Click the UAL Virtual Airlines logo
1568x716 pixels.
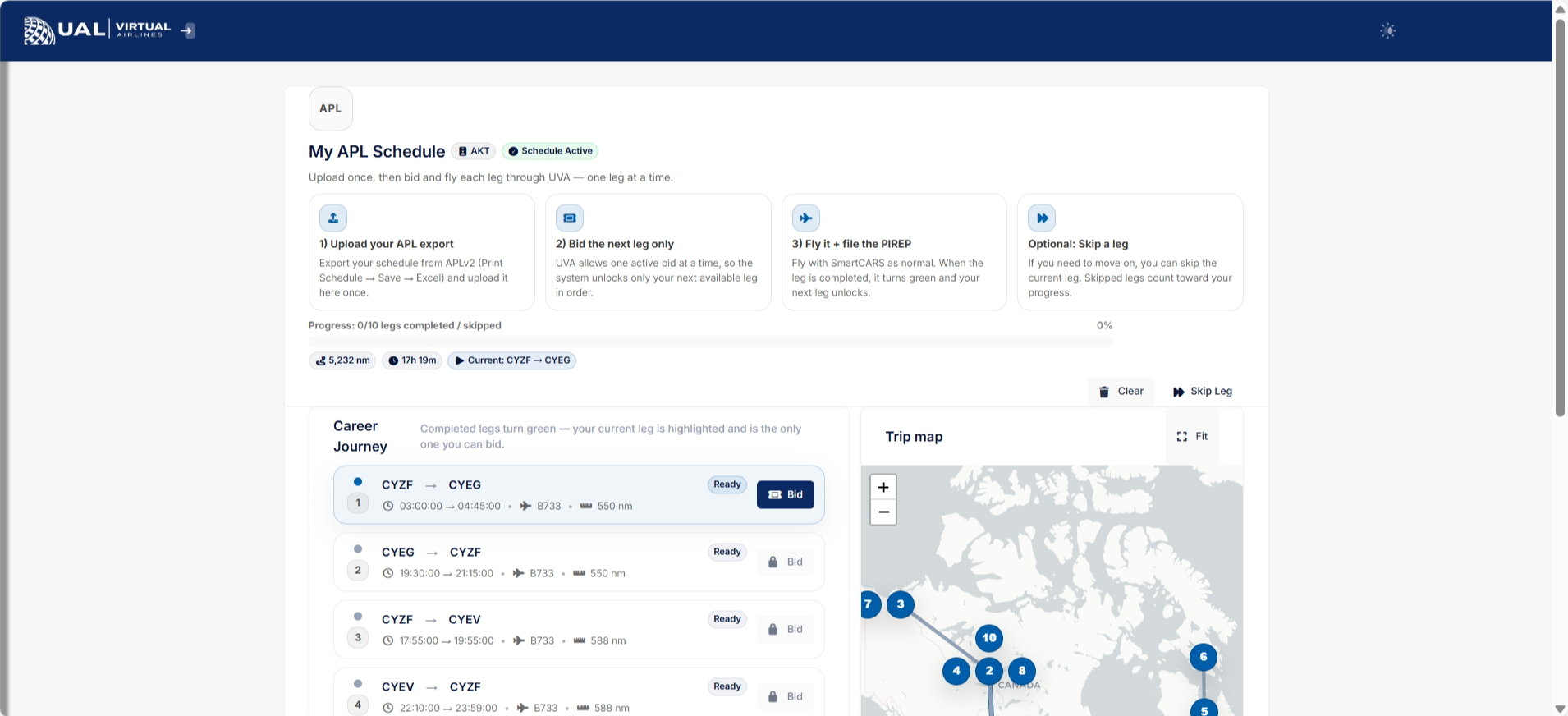pyautogui.click(x=97, y=30)
